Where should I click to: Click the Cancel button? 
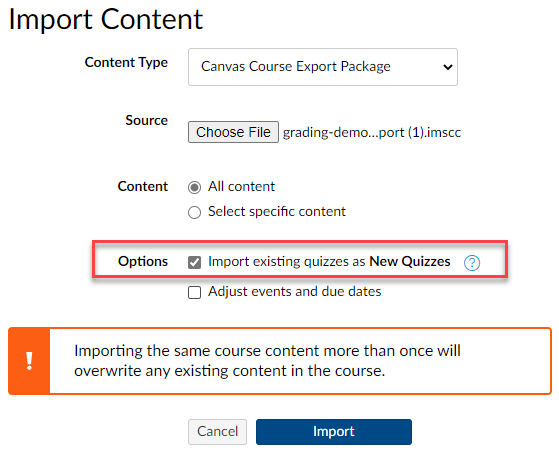(217, 432)
